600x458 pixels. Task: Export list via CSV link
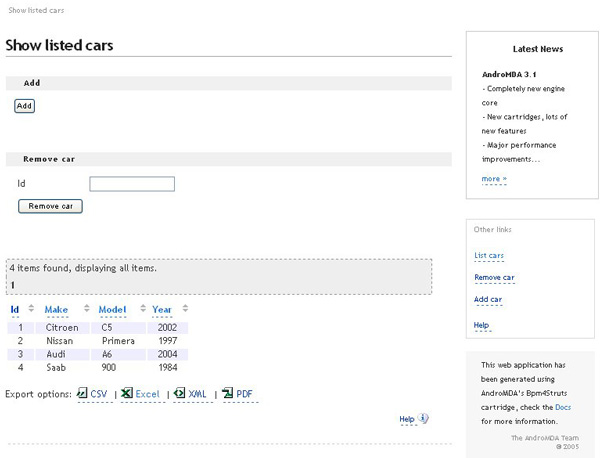pos(99,394)
